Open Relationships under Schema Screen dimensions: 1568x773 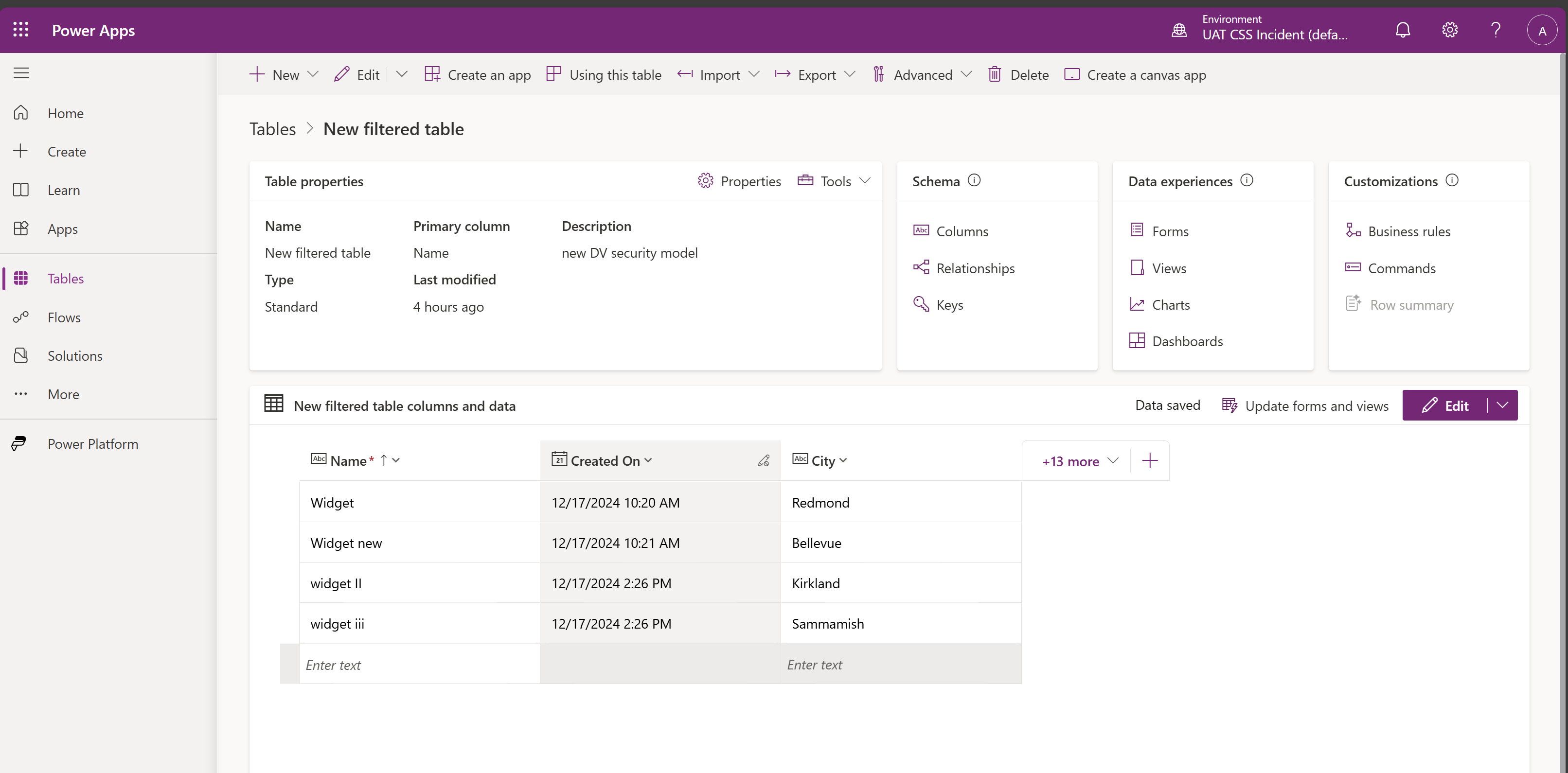pos(963,268)
